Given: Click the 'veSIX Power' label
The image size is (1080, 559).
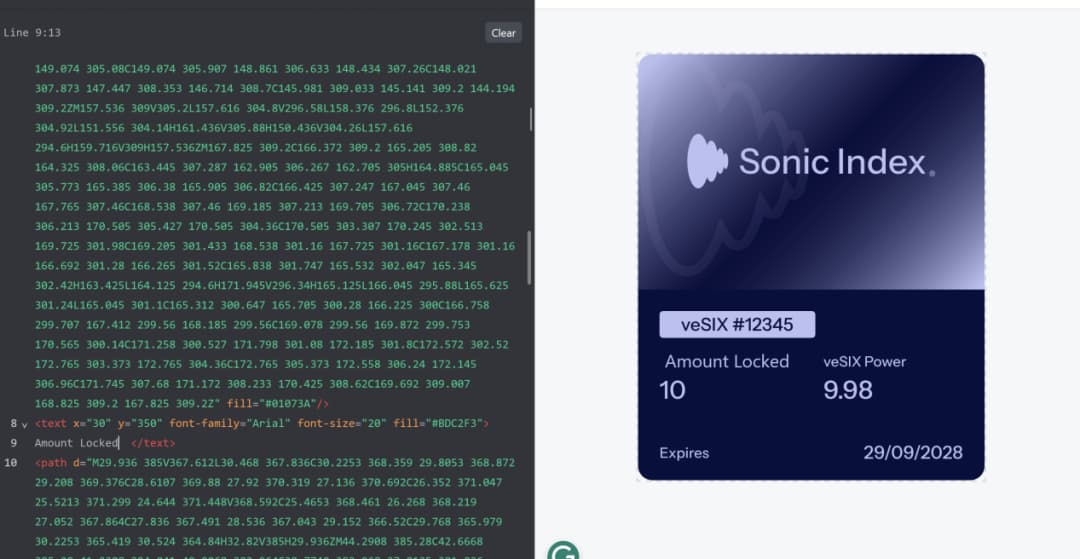Looking at the screenshot, I should (x=864, y=361).
